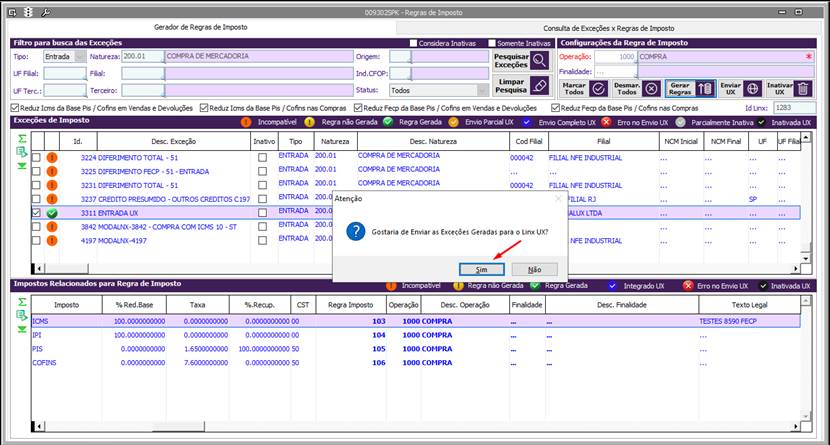This screenshot has width=830, height=445.
Task: Select the Gerador de Regras de Imposto tab
Action: (198, 27)
